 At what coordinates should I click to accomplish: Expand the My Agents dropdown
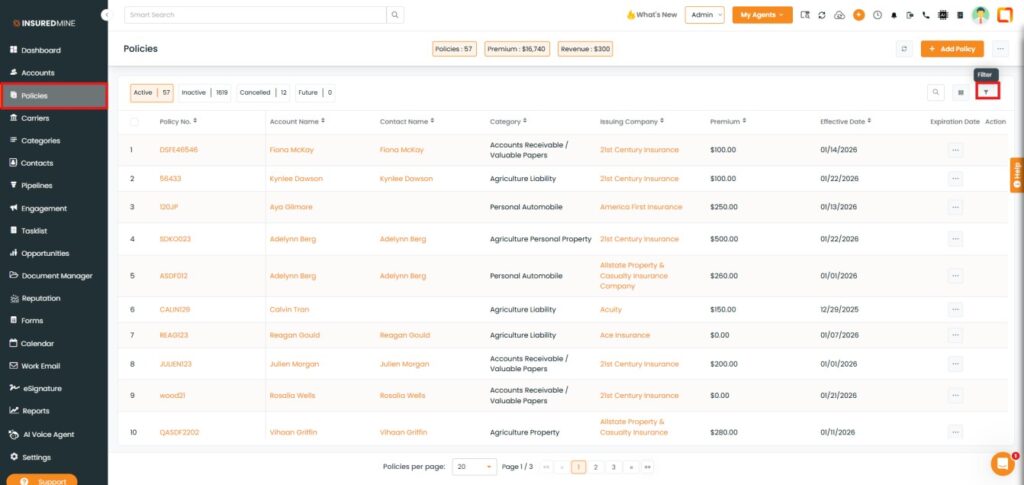(x=761, y=15)
